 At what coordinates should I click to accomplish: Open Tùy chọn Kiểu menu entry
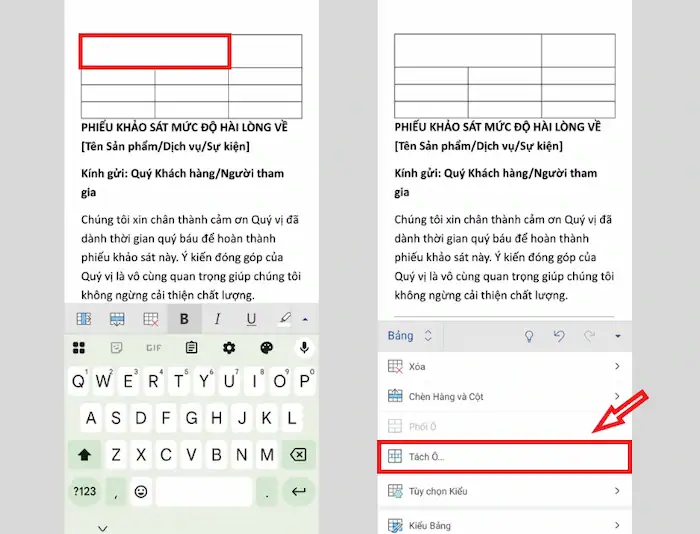505,491
